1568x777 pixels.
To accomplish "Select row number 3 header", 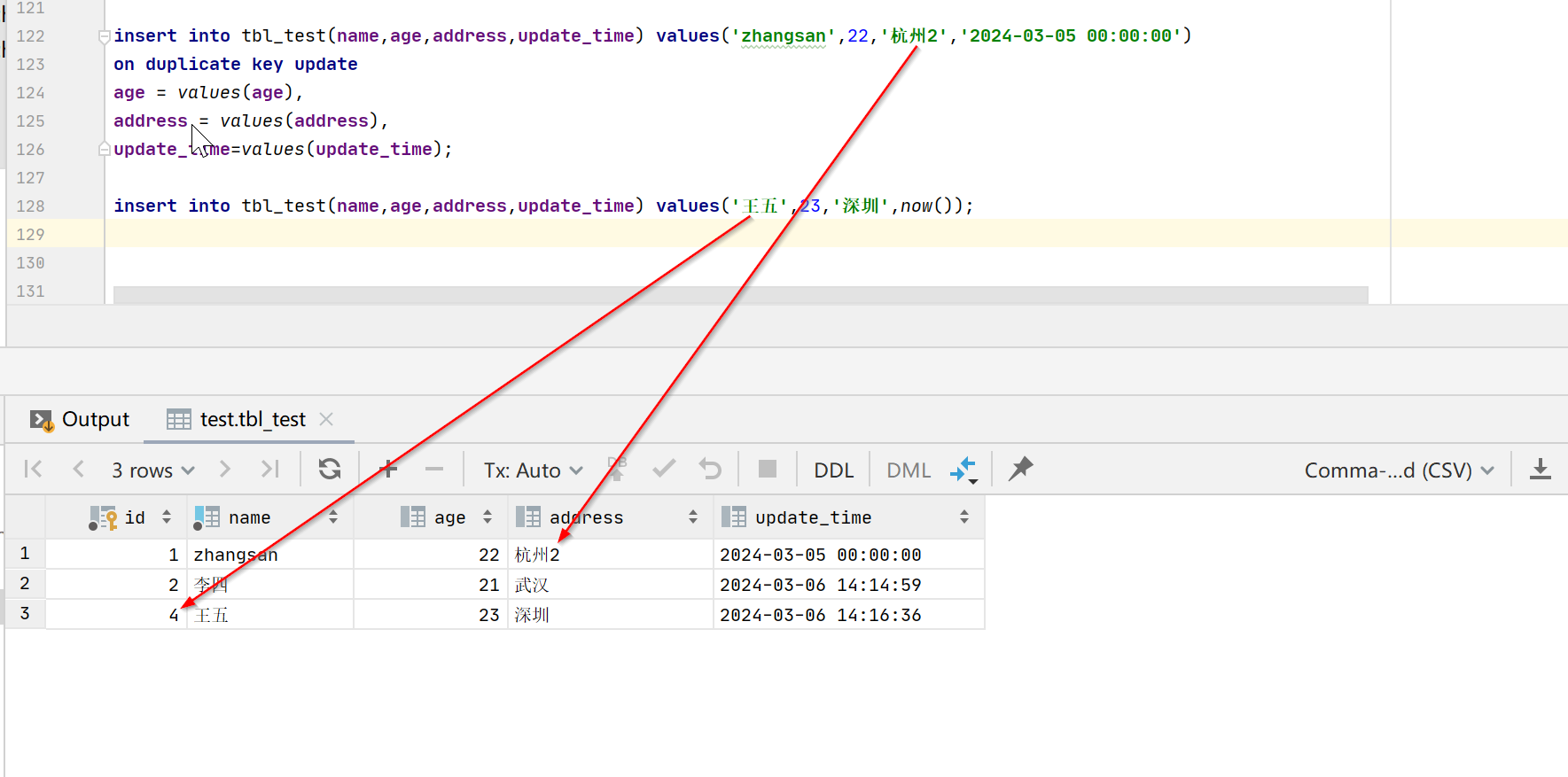I will pyautogui.click(x=25, y=614).
